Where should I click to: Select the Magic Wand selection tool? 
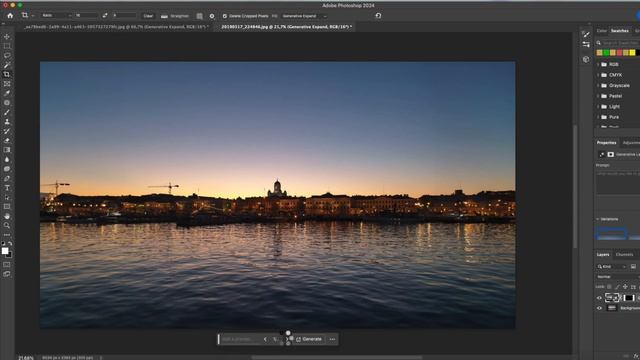coord(7,65)
